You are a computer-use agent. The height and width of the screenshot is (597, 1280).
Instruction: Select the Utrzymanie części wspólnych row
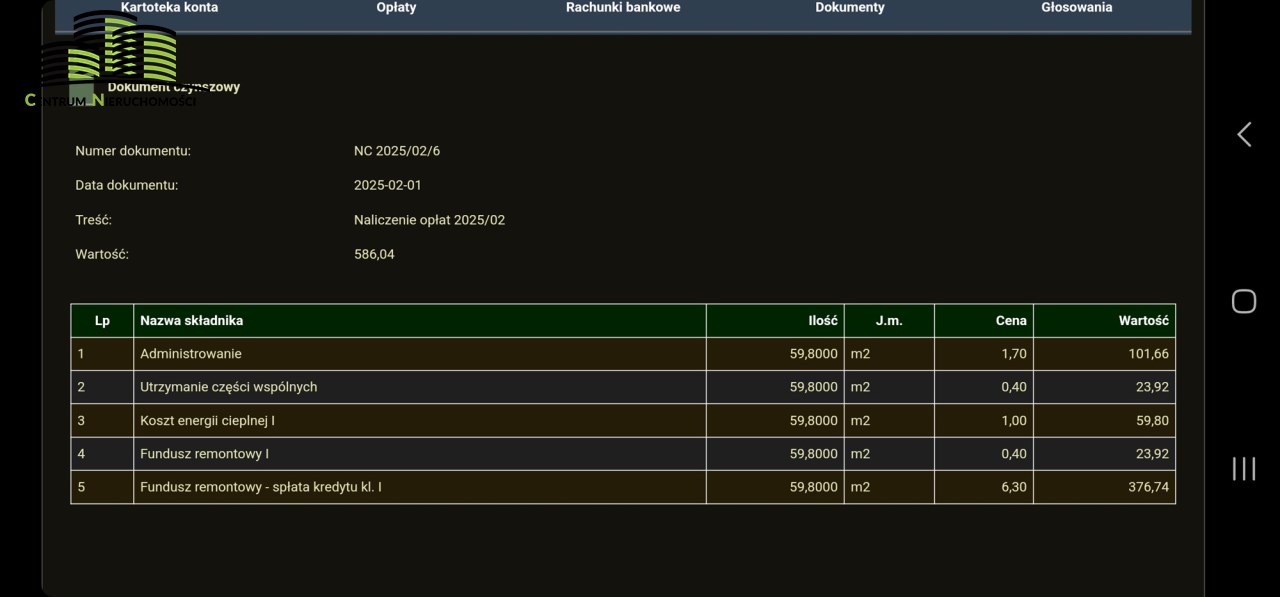click(x=228, y=387)
